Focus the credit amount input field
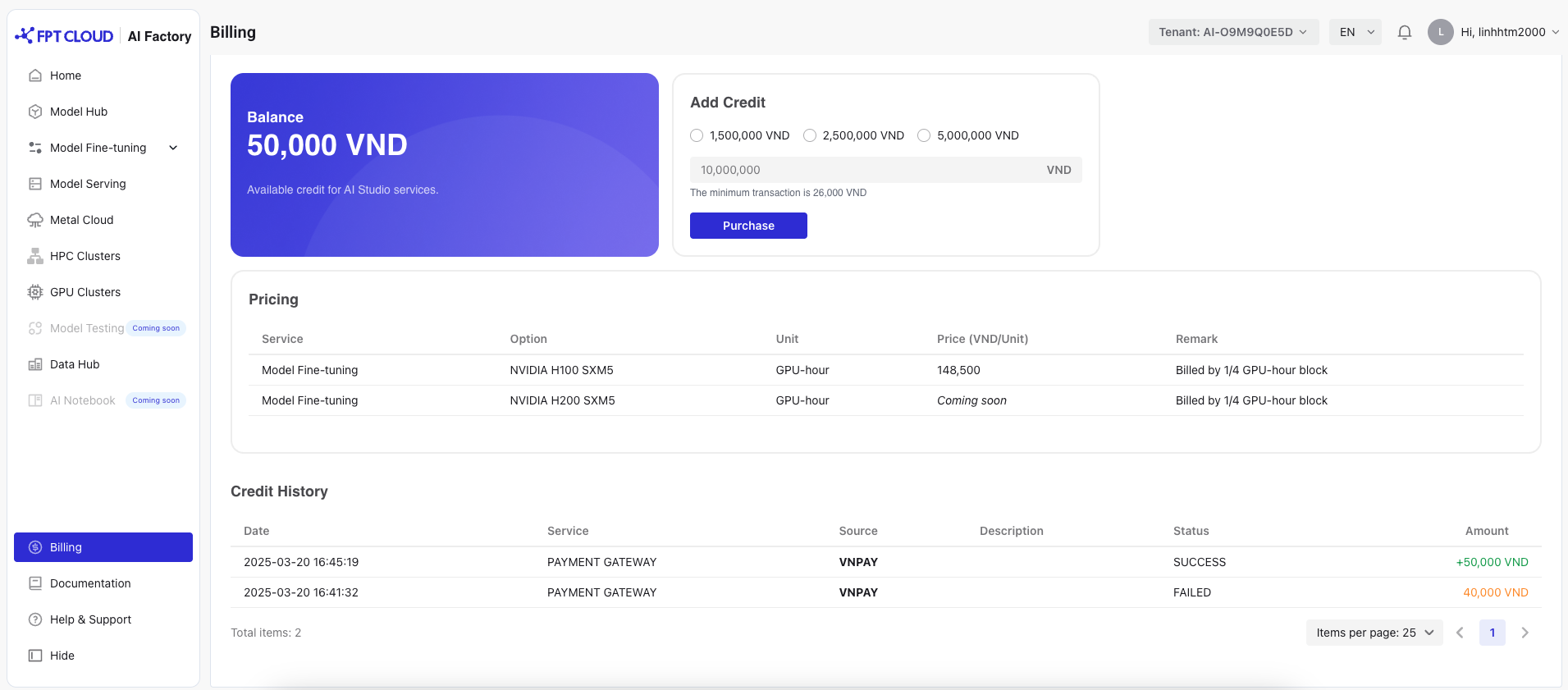The image size is (1568, 690). point(886,170)
